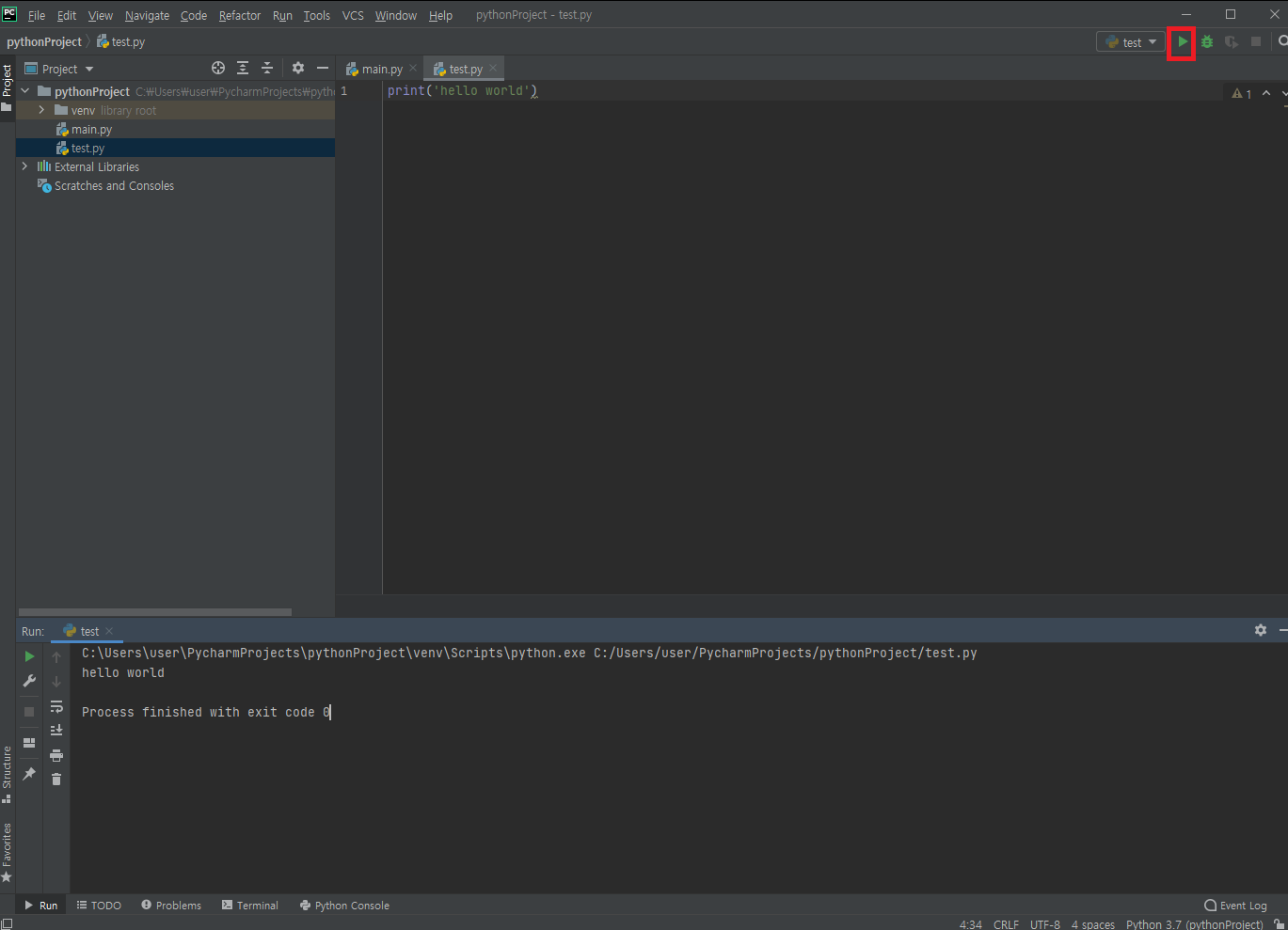Click the stop square in Run panel
The image size is (1288, 930).
tap(29, 712)
